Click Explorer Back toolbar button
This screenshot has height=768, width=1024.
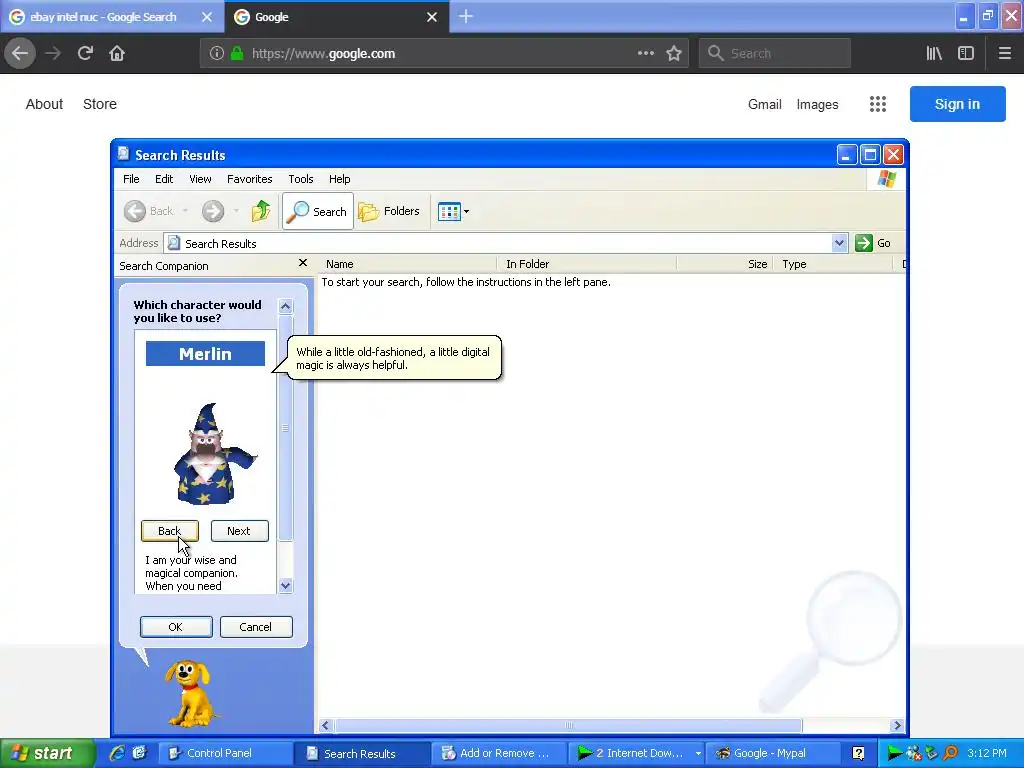pyautogui.click(x=150, y=211)
